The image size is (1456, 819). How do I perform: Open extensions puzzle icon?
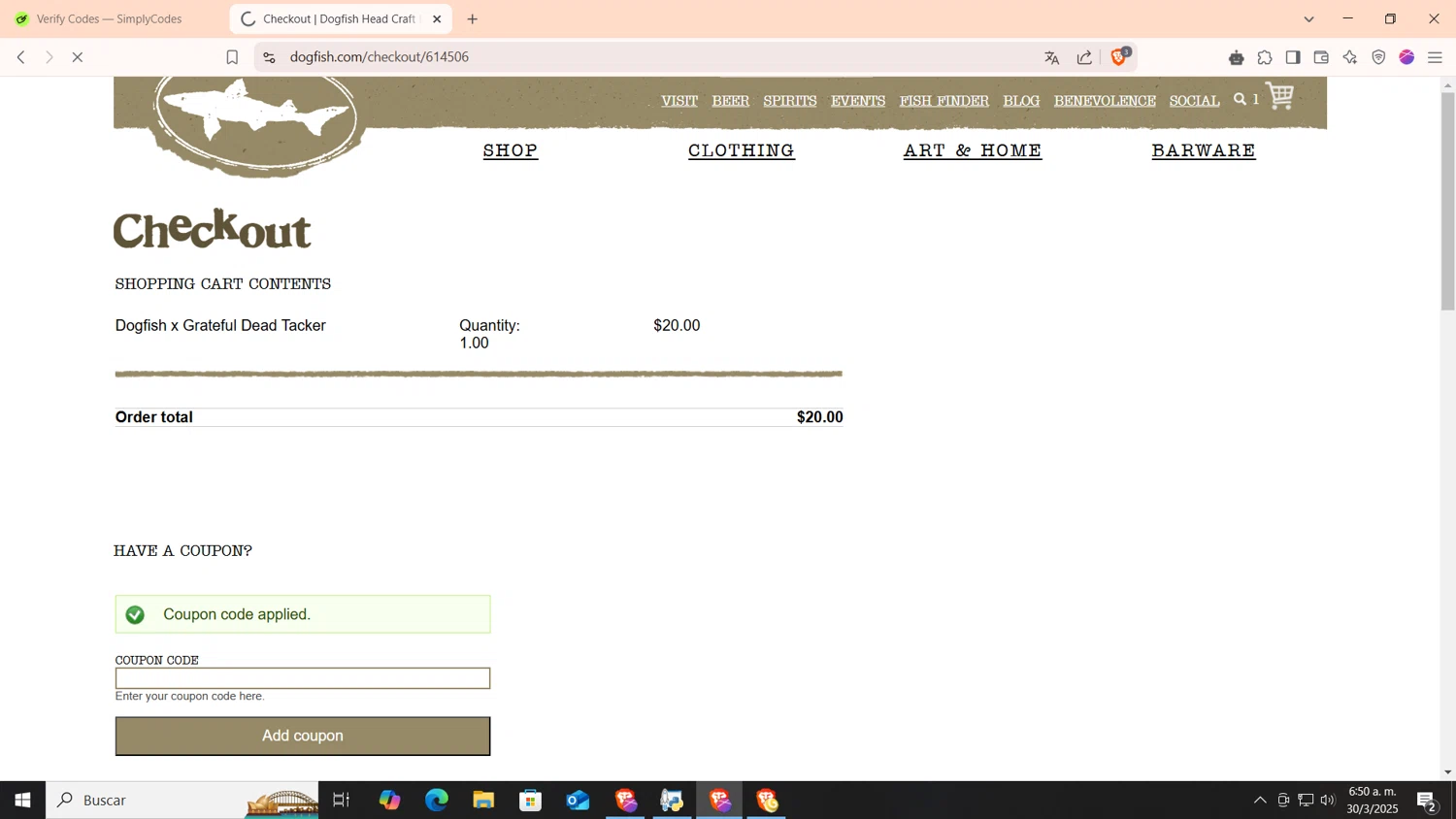(x=1265, y=57)
